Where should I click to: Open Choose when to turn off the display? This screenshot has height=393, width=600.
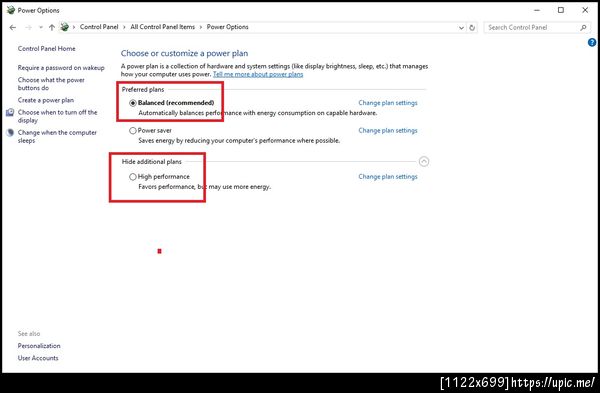pyautogui.click(x=57, y=116)
